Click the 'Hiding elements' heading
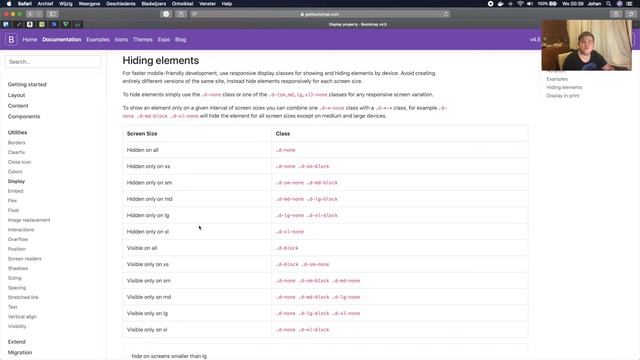The height and width of the screenshot is (360, 640). tap(161, 60)
